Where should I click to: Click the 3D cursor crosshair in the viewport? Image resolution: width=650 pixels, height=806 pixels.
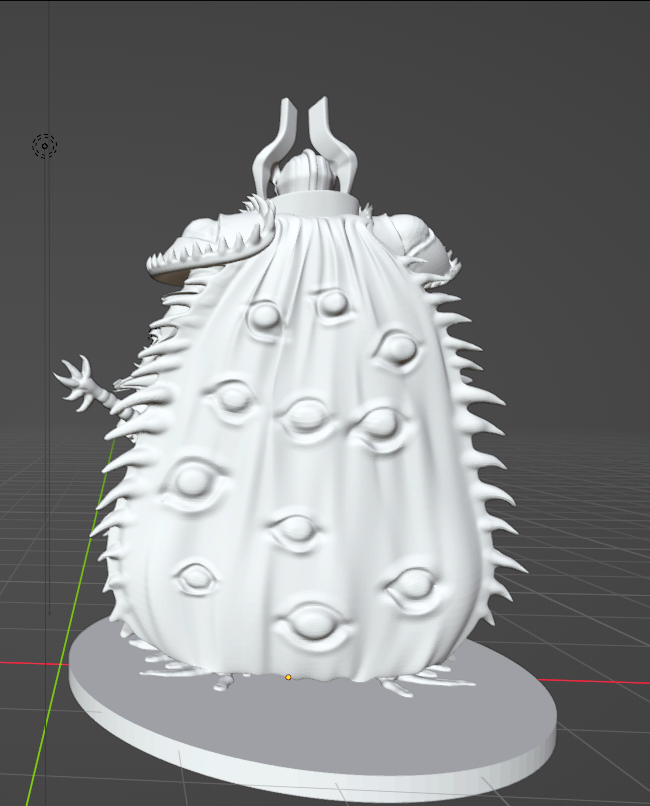[x=45, y=146]
